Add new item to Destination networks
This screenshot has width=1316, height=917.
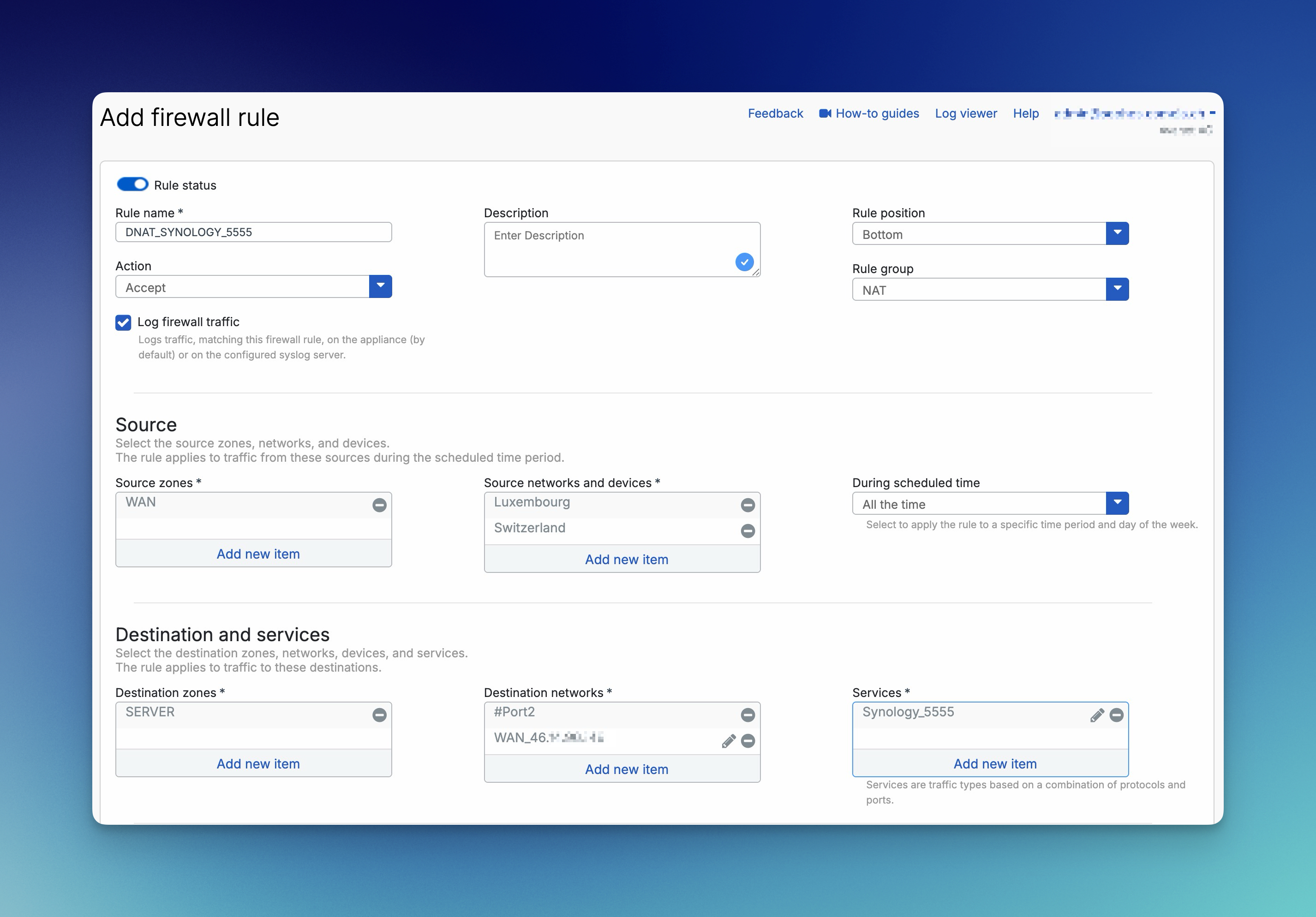click(622, 768)
